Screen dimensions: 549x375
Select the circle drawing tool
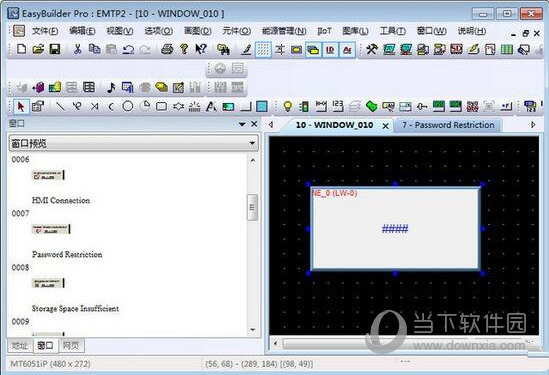128,106
